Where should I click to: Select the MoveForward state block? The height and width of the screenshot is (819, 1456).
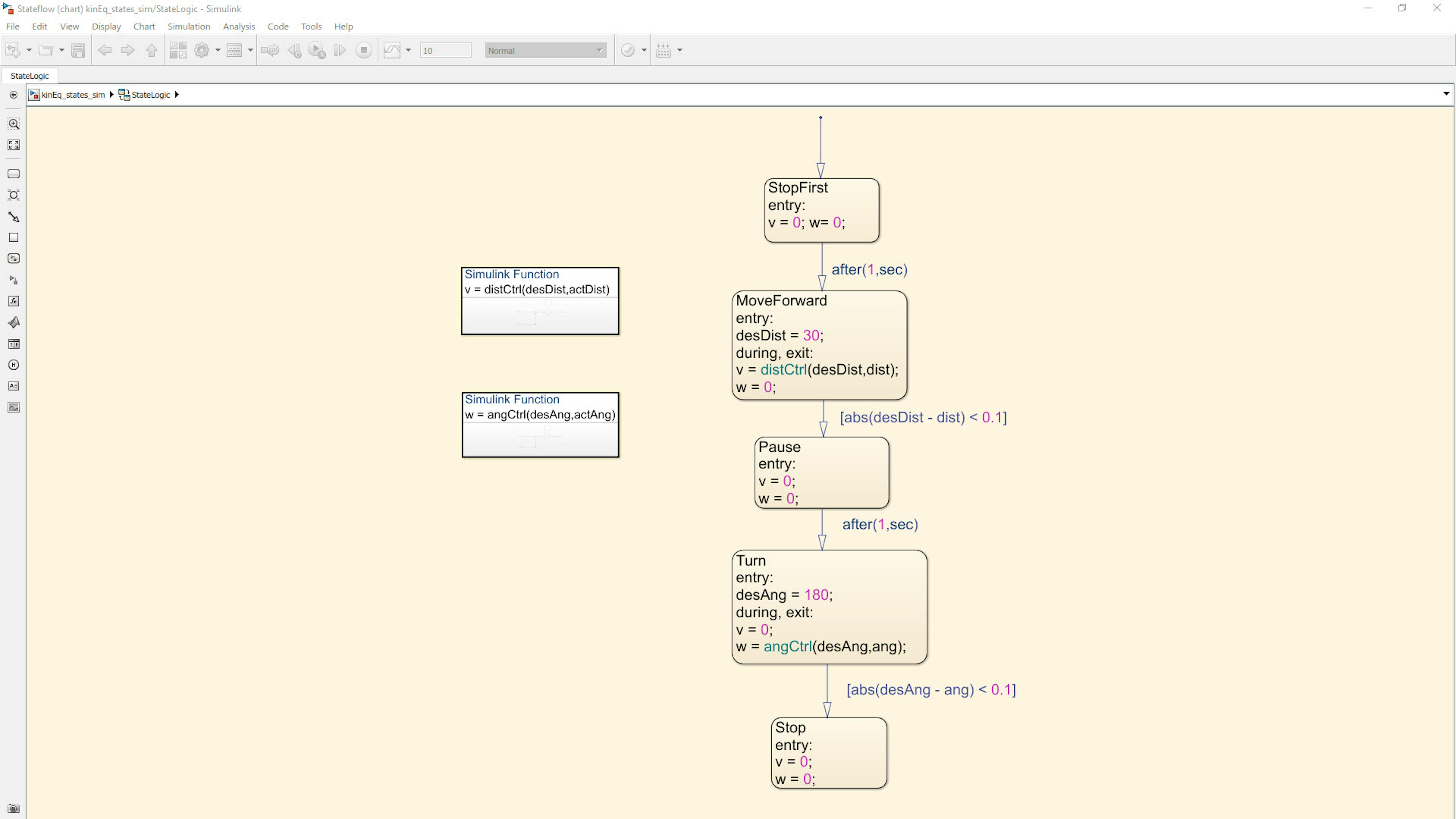(819, 345)
